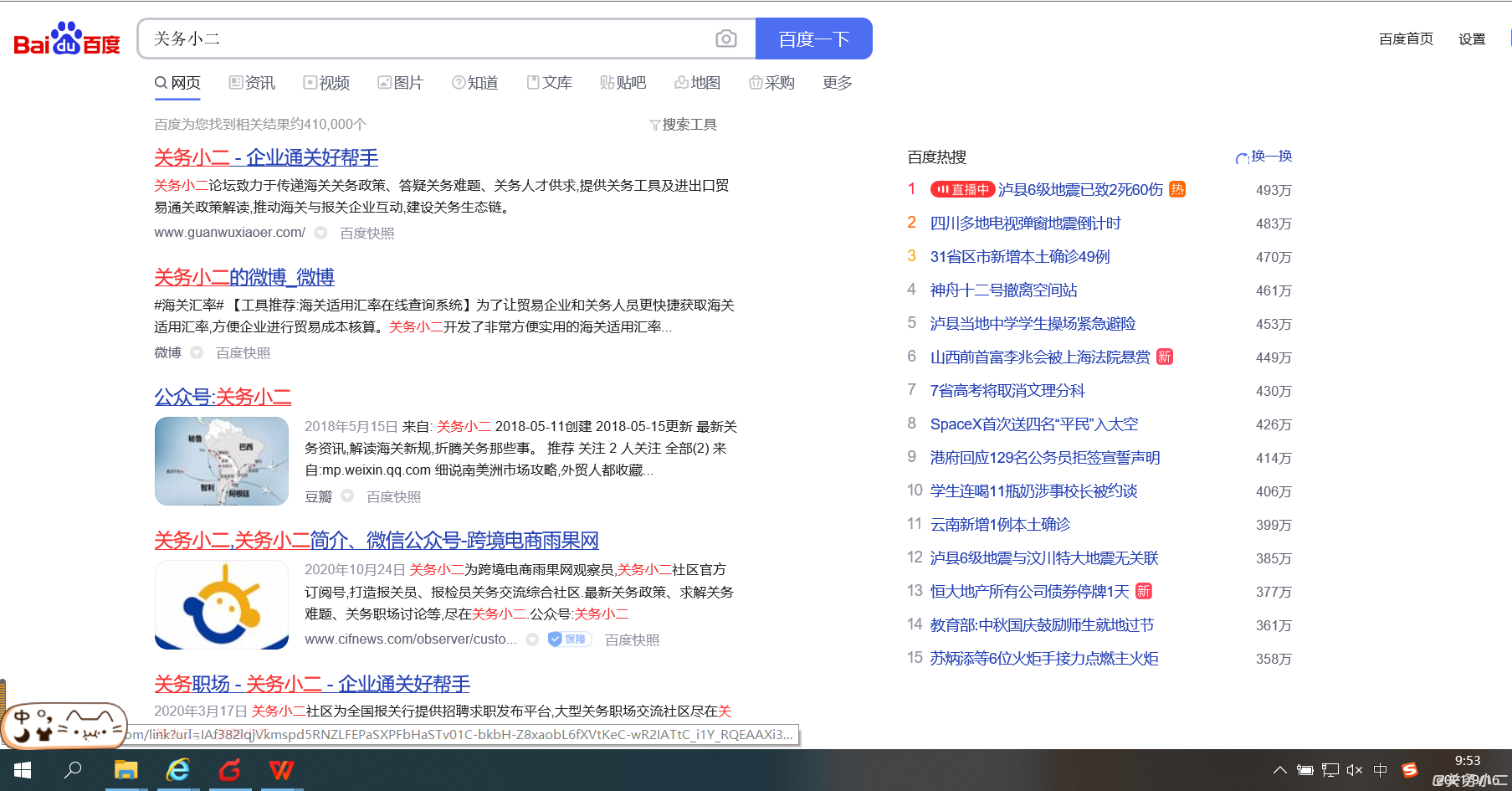Click the Sogou input tray icon
Image resolution: width=1512 pixels, height=791 pixels.
[x=1409, y=770]
